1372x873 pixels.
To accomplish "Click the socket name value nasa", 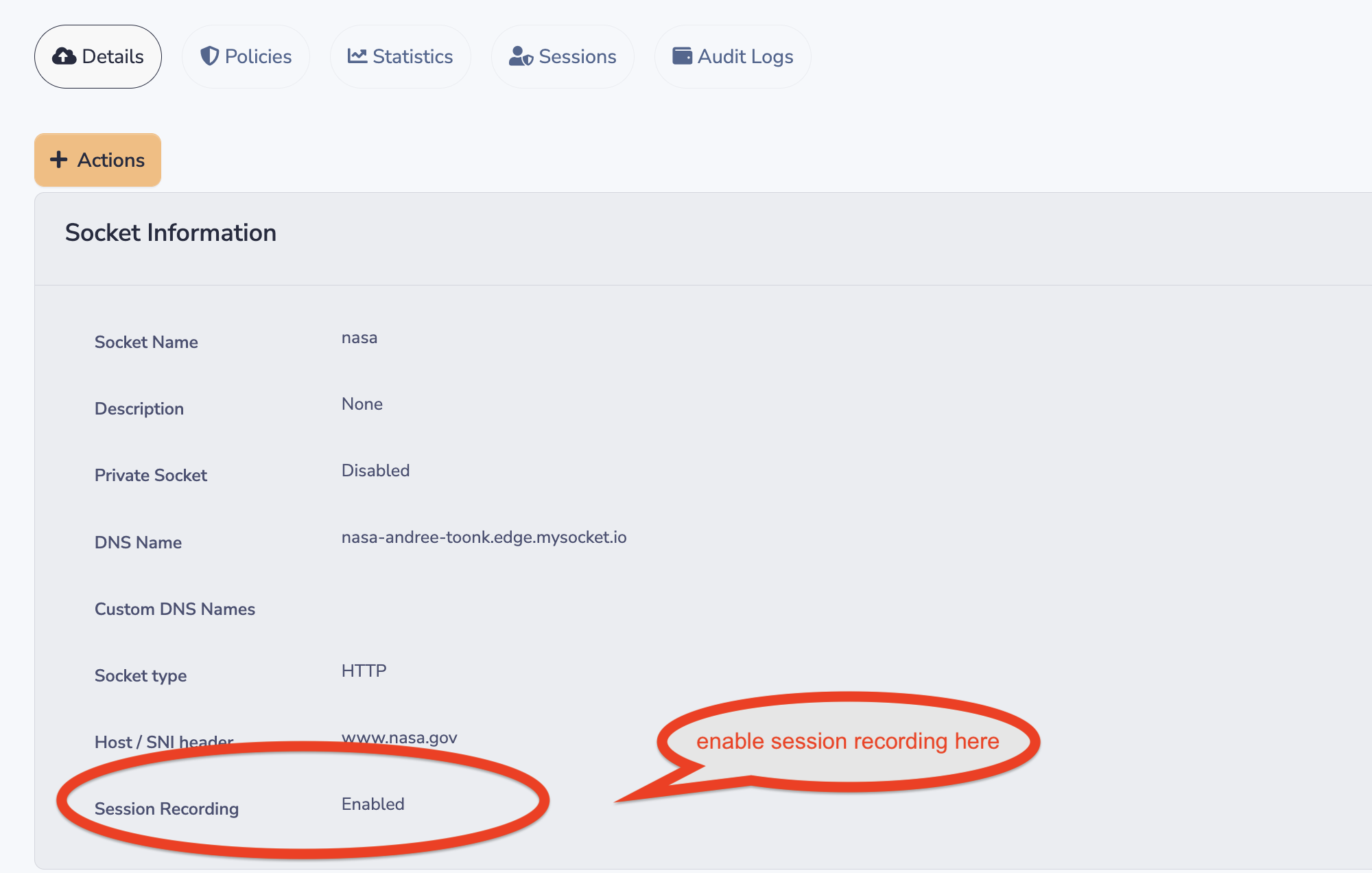I will [x=359, y=338].
